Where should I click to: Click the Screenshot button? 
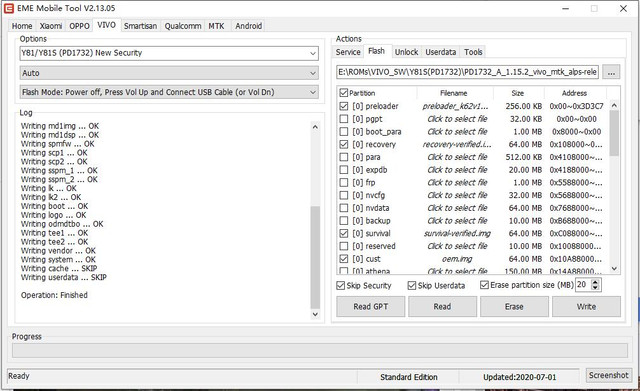[609, 375]
